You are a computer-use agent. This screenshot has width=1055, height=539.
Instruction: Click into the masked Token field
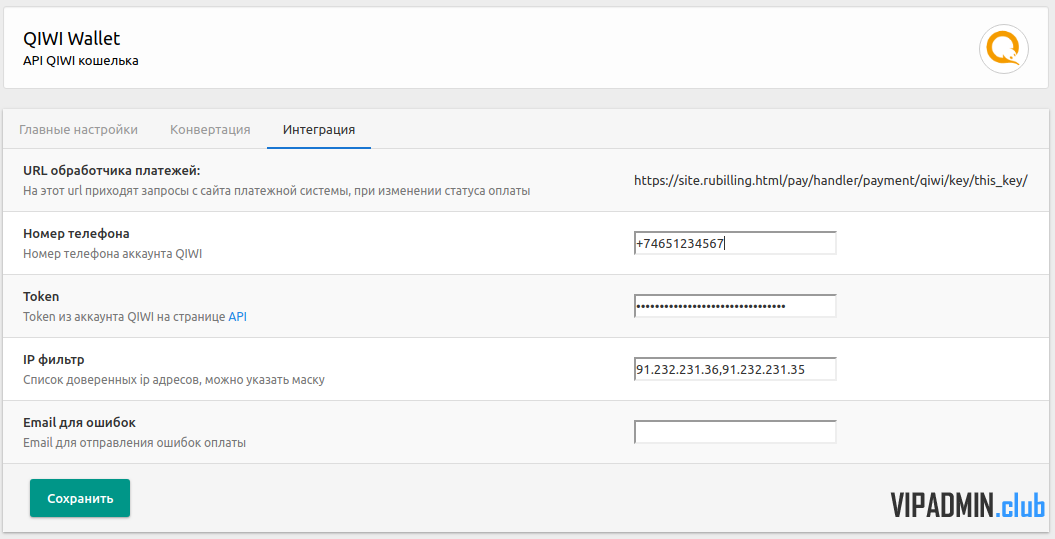pyautogui.click(x=735, y=306)
